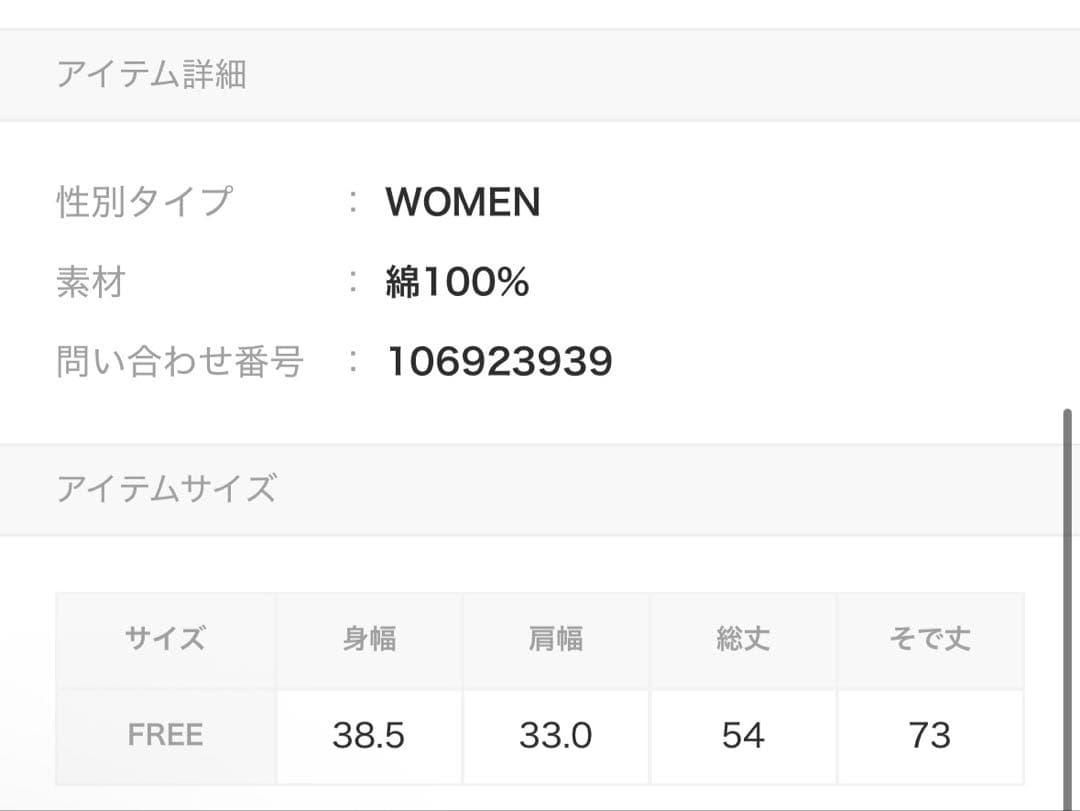
Task: Click the そで丈 column header
Action: click(930, 640)
